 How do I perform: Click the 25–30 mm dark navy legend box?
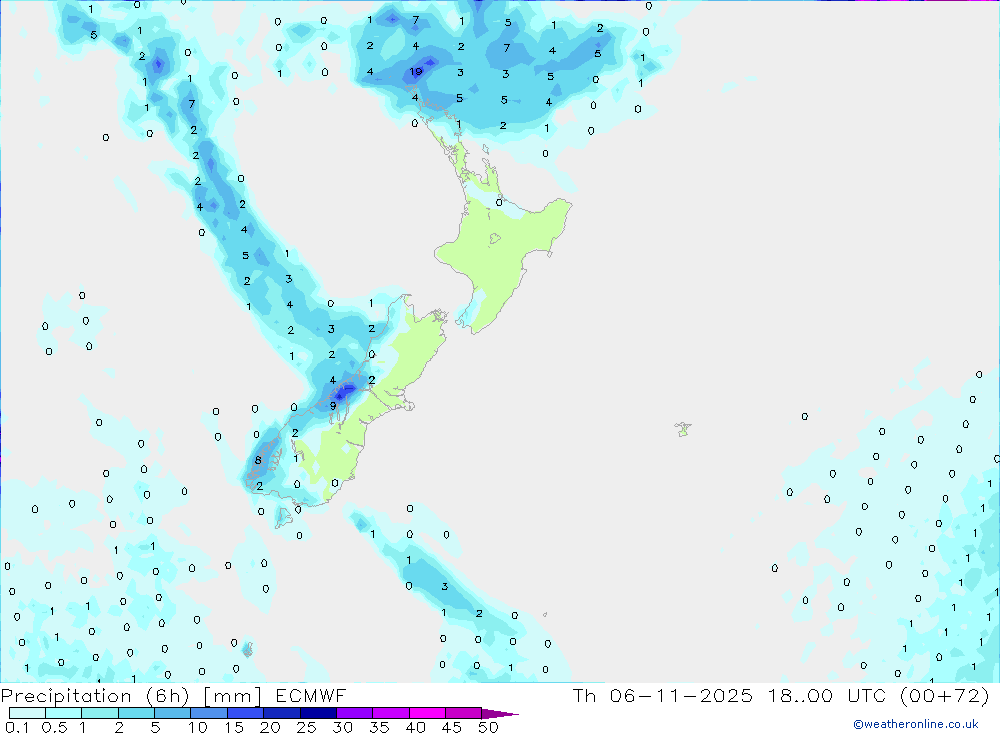[318, 713]
